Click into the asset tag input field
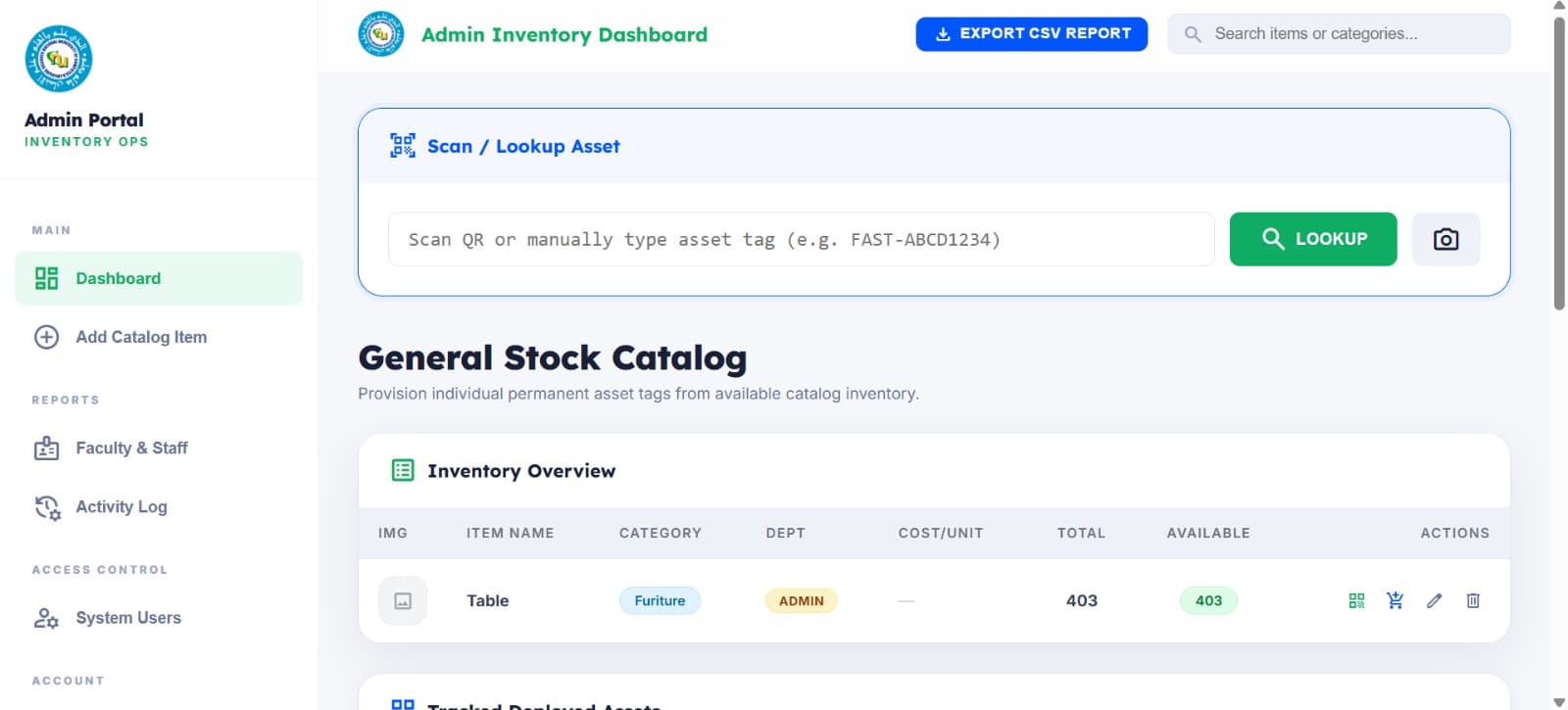The image size is (1568, 710). coord(801,239)
